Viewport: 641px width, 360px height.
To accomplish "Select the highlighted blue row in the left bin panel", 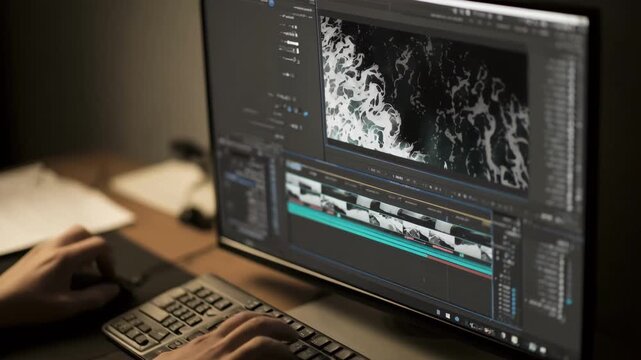I will pos(241,179).
